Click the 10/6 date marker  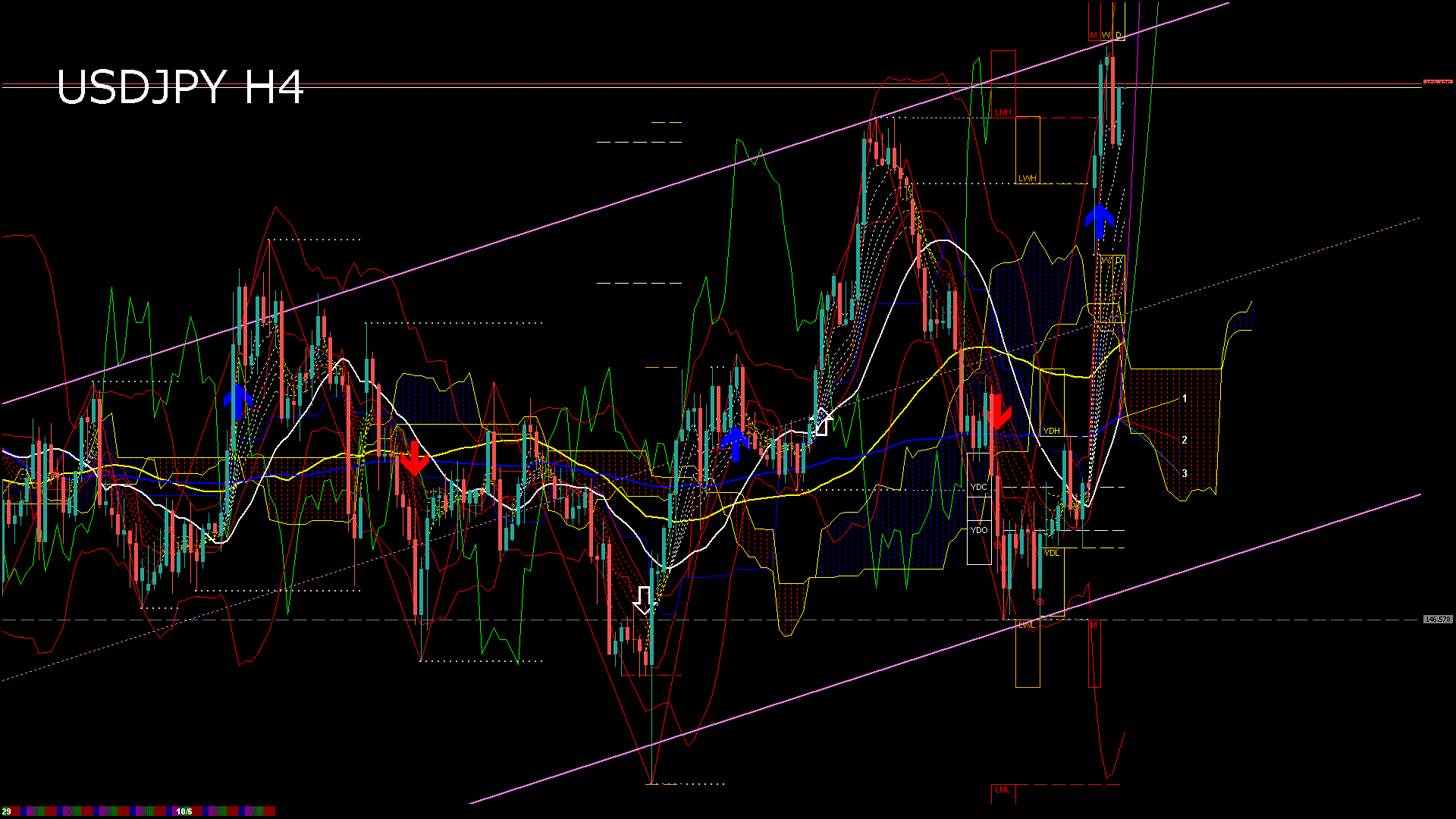pos(184,811)
